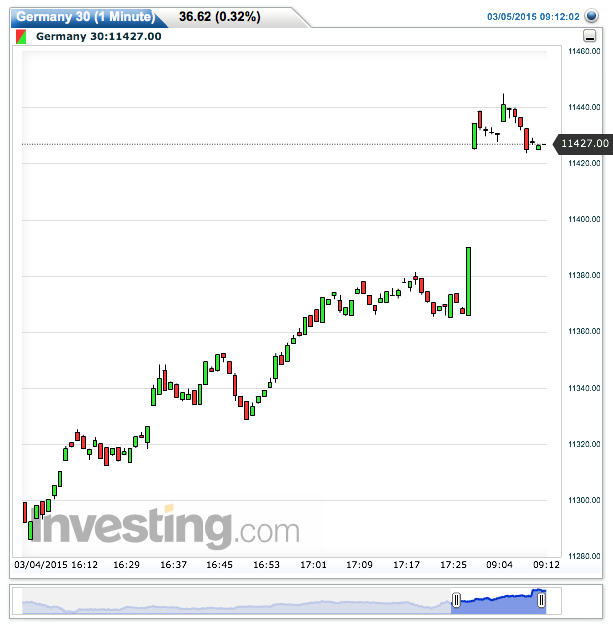Click the 16:53 time axis label
This screenshot has width=613, height=627.
pos(266,565)
